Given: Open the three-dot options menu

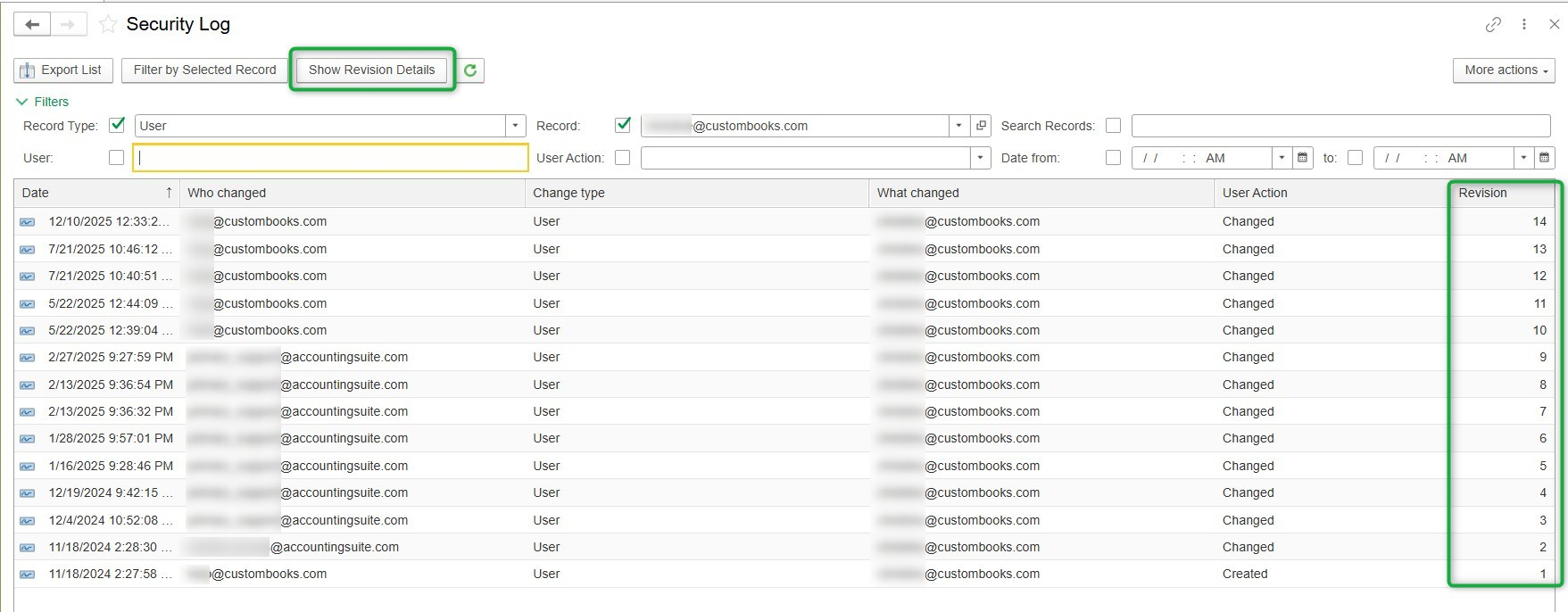Looking at the screenshot, I should coord(1524,24).
